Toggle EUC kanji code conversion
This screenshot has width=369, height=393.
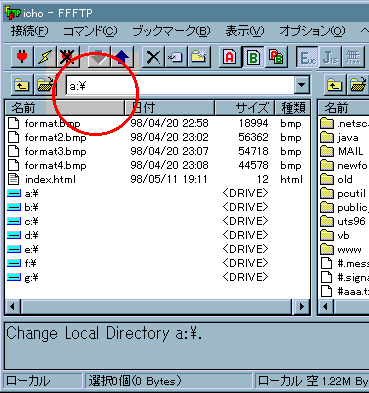tap(307, 57)
